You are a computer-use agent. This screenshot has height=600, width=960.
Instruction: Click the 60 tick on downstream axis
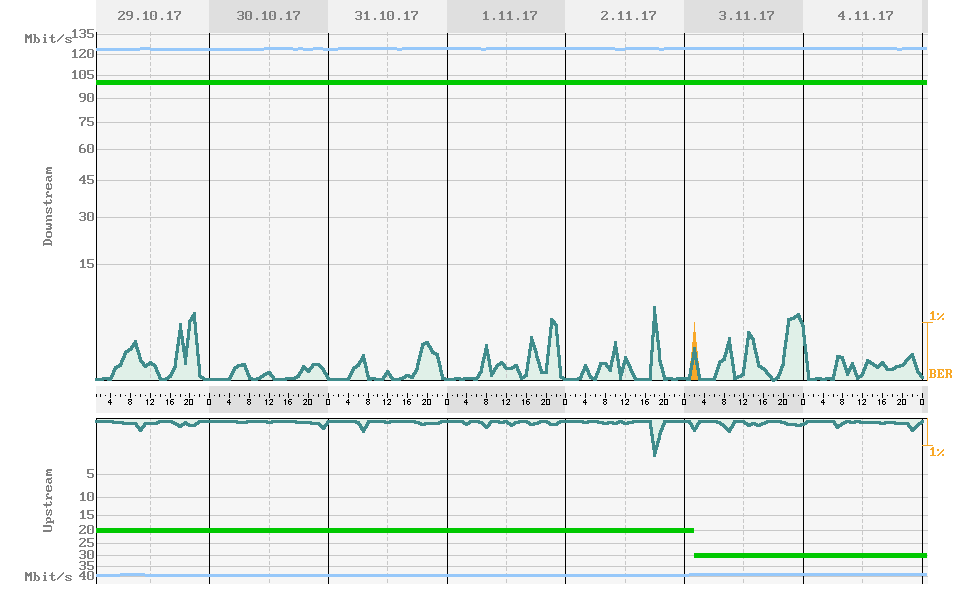point(85,149)
